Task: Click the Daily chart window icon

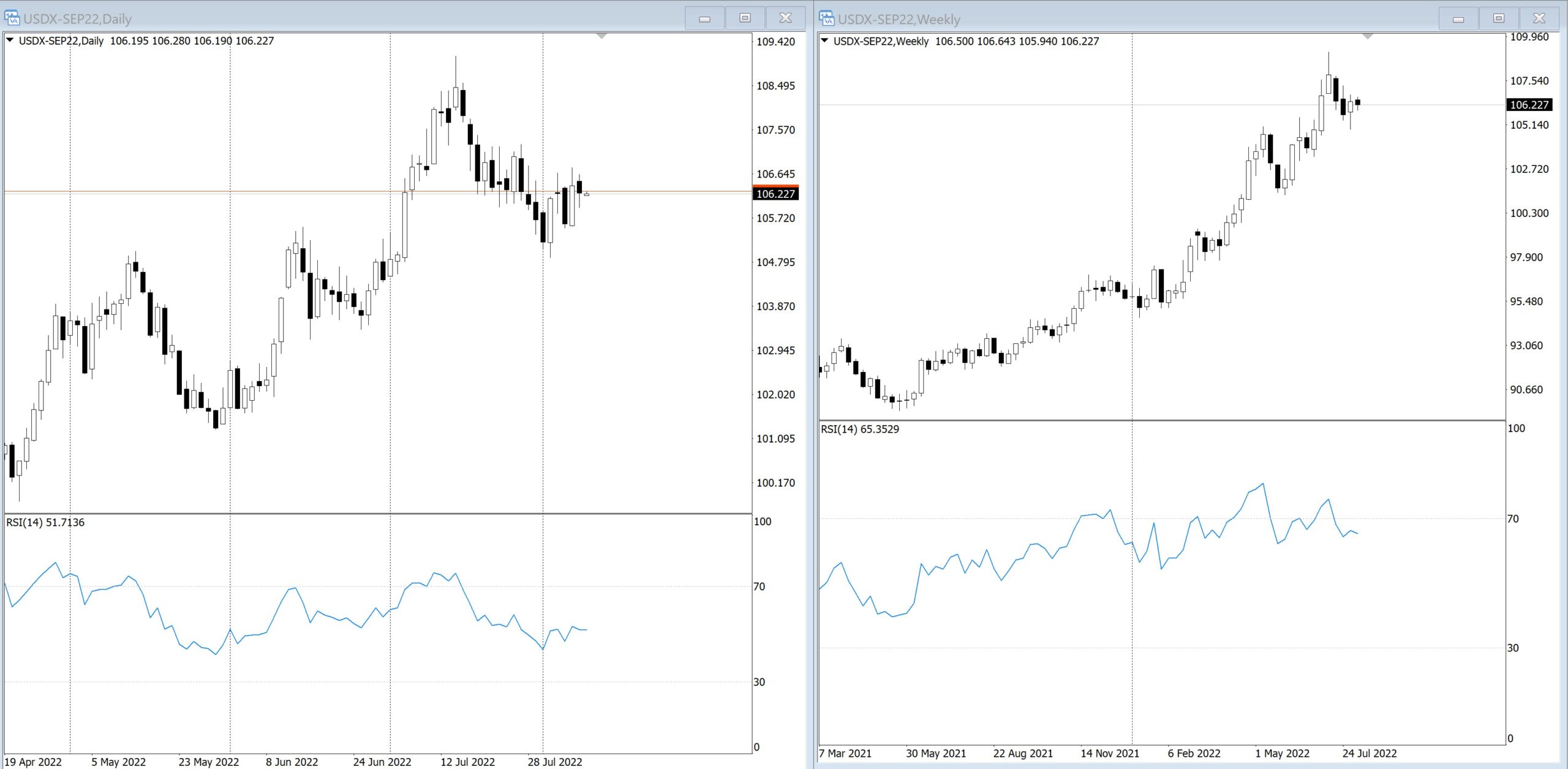Action: (12, 18)
